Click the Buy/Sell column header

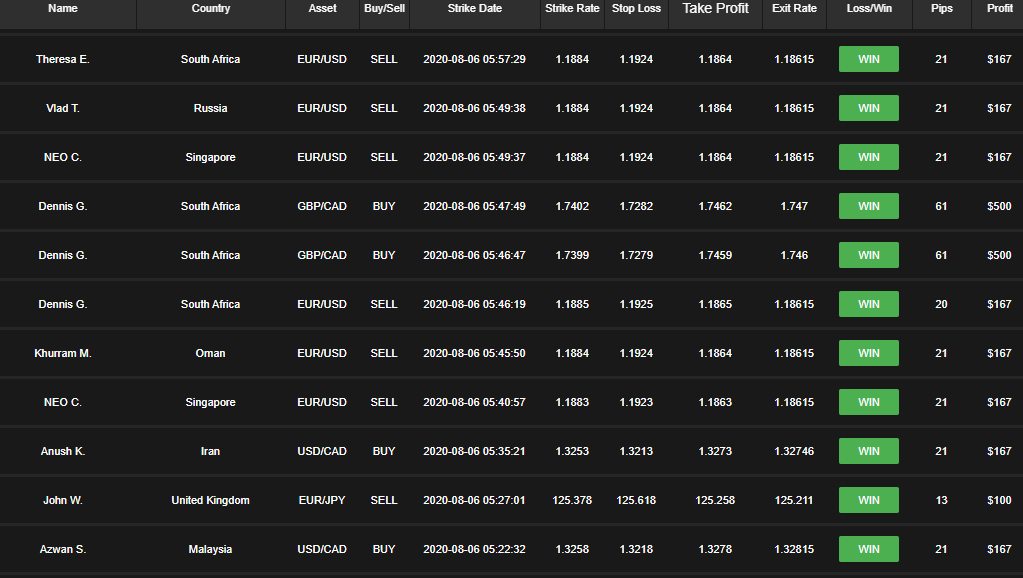(384, 8)
